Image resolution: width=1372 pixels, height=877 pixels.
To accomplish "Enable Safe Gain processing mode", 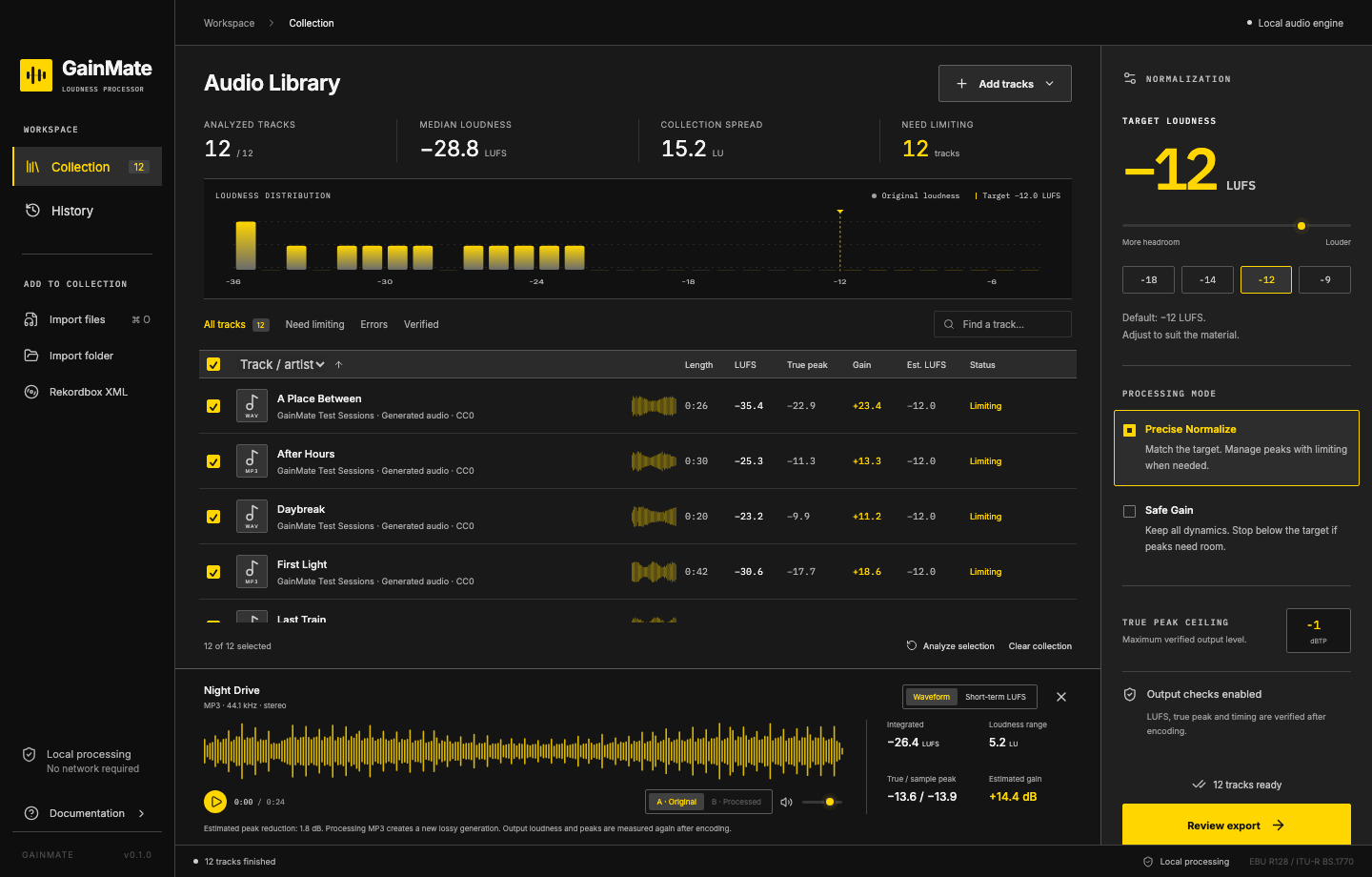I will coord(1237,528).
